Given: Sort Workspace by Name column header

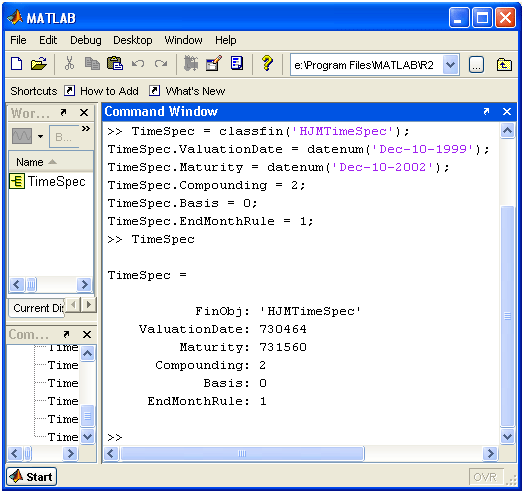Looking at the screenshot, I should coord(50,162).
